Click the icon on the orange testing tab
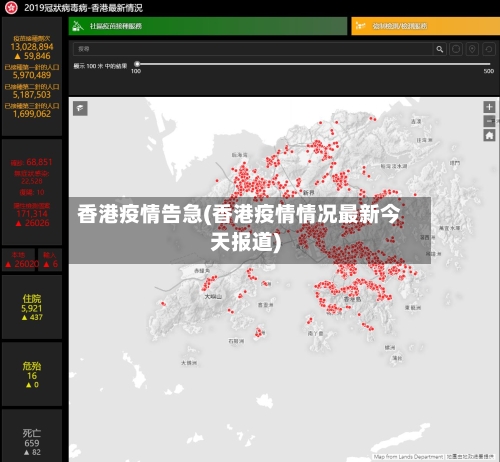Viewport: 500px width, 462px height. 360,26
